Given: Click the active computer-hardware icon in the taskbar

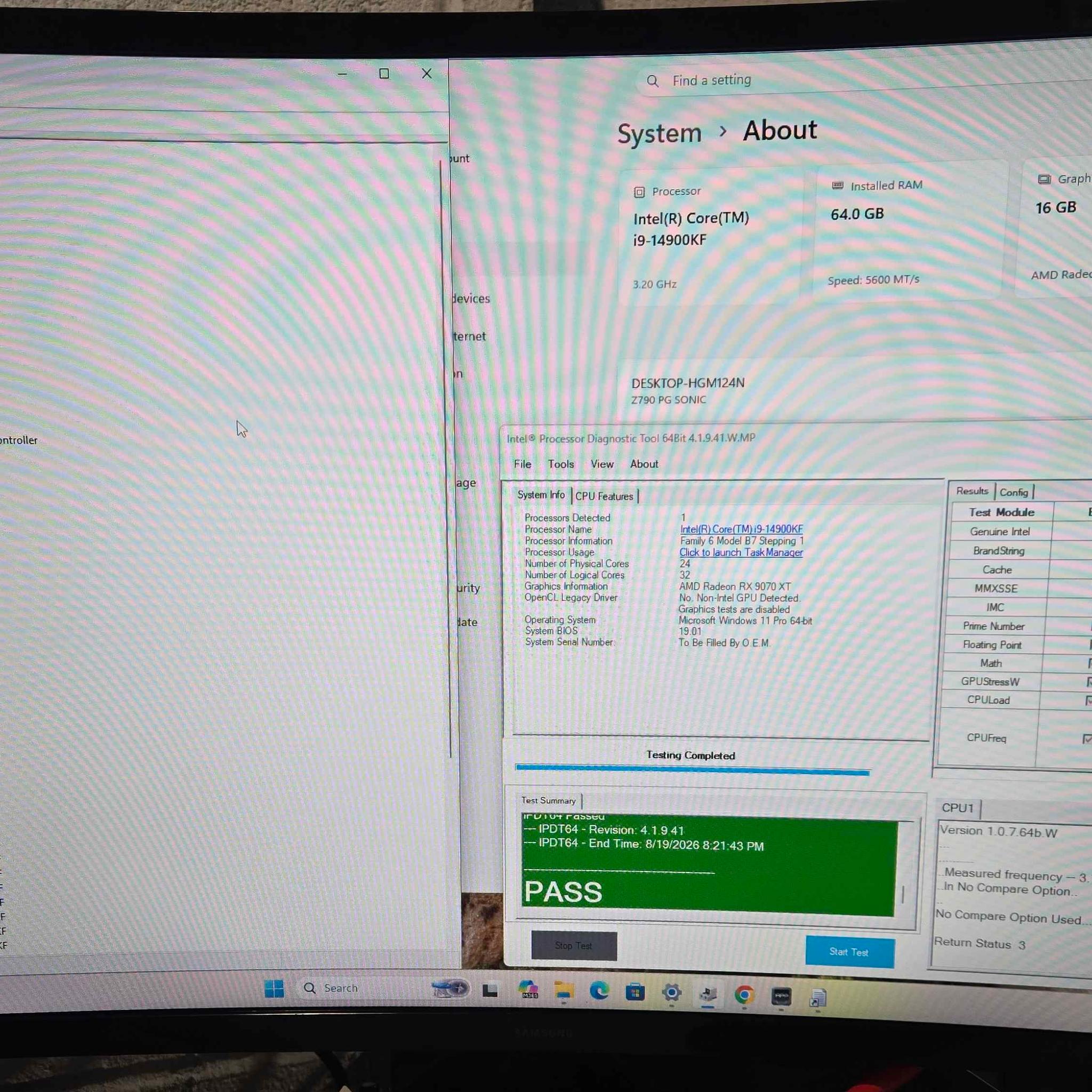Looking at the screenshot, I should [x=708, y=994].
